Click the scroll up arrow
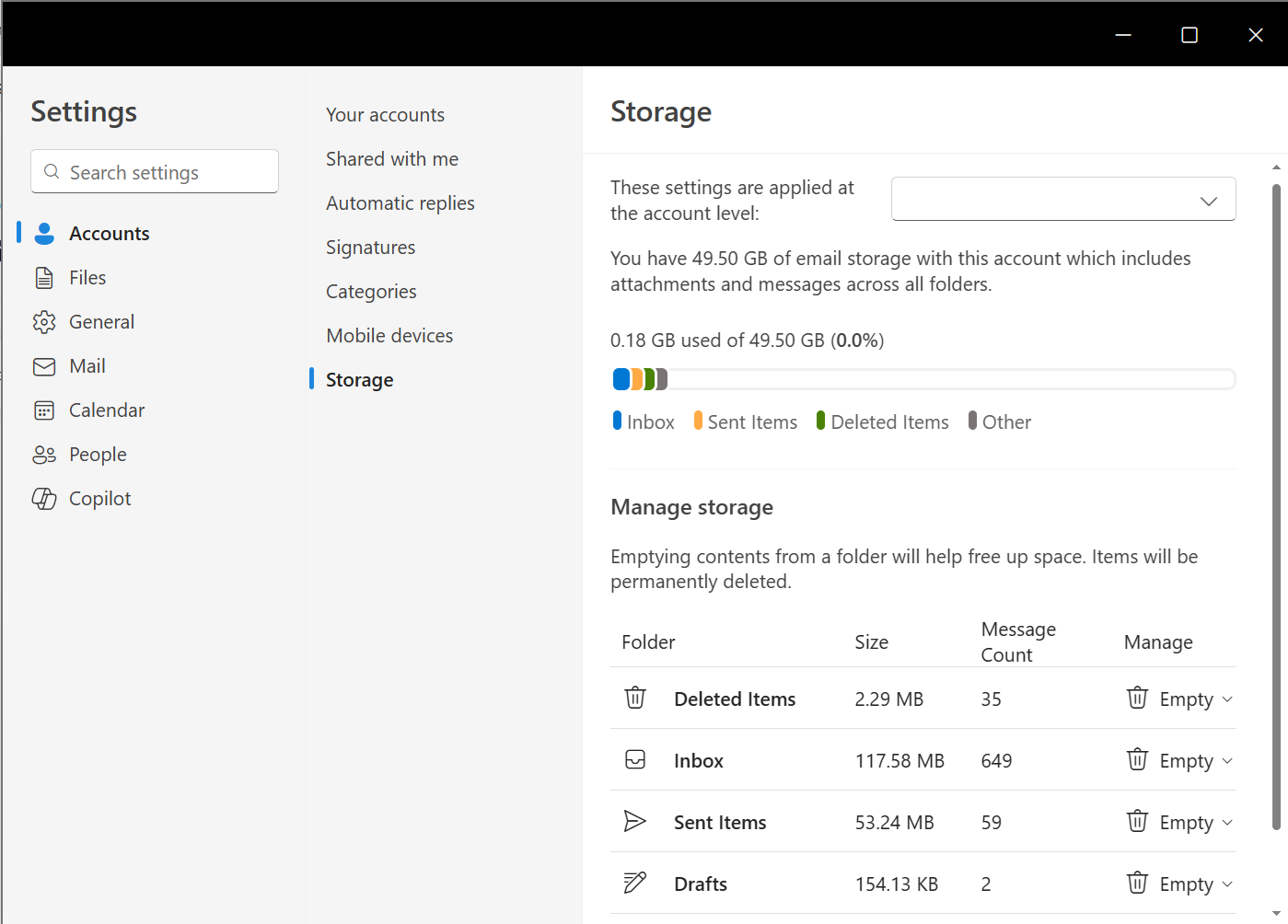The width and height of the screenshot is (1288, 924). pyautogui.click(x=1276, y=167)
